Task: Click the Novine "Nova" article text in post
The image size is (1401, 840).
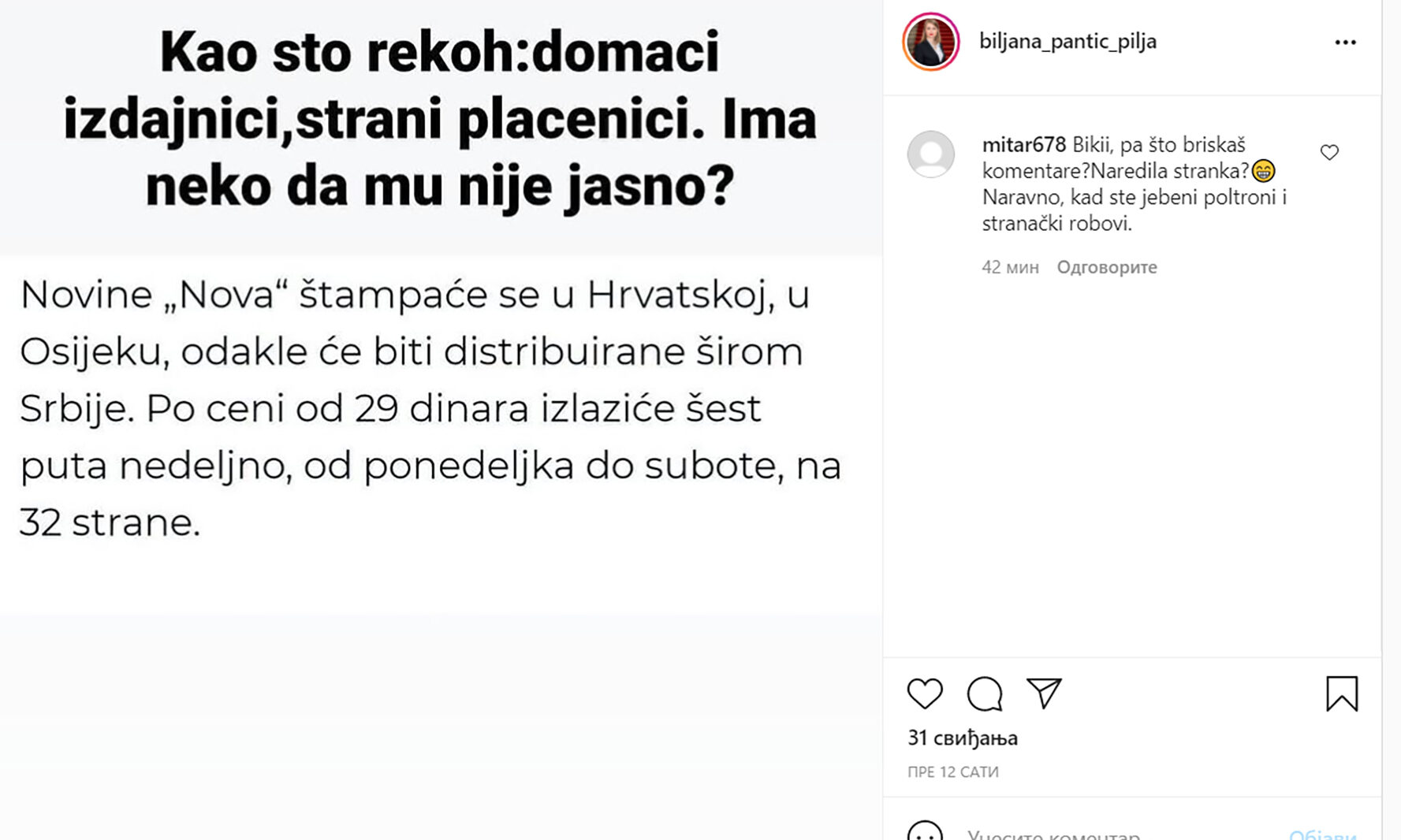Action: click(x=430, y=408)
